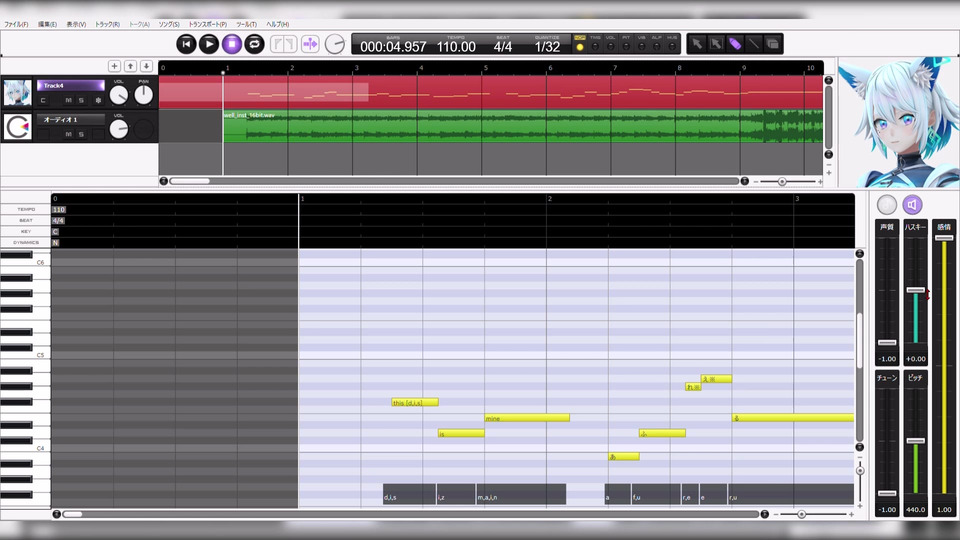960x540 pixels.
Task: Select the well_inst_16bit.wav audio clip
Action: pyautogui.click(x=523, y=126)
